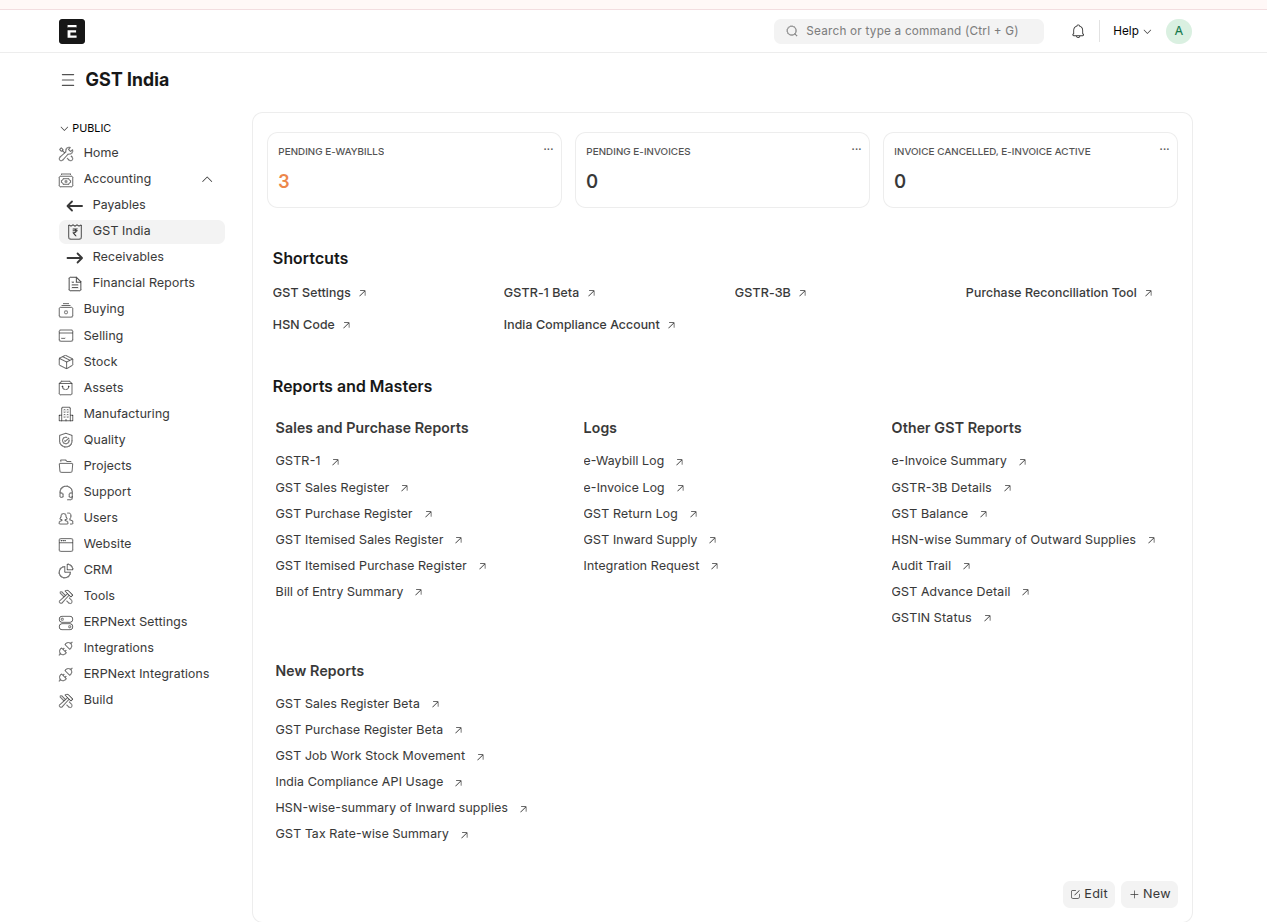
Task: Click the Quality shield icon
Action: coord(66,440)
